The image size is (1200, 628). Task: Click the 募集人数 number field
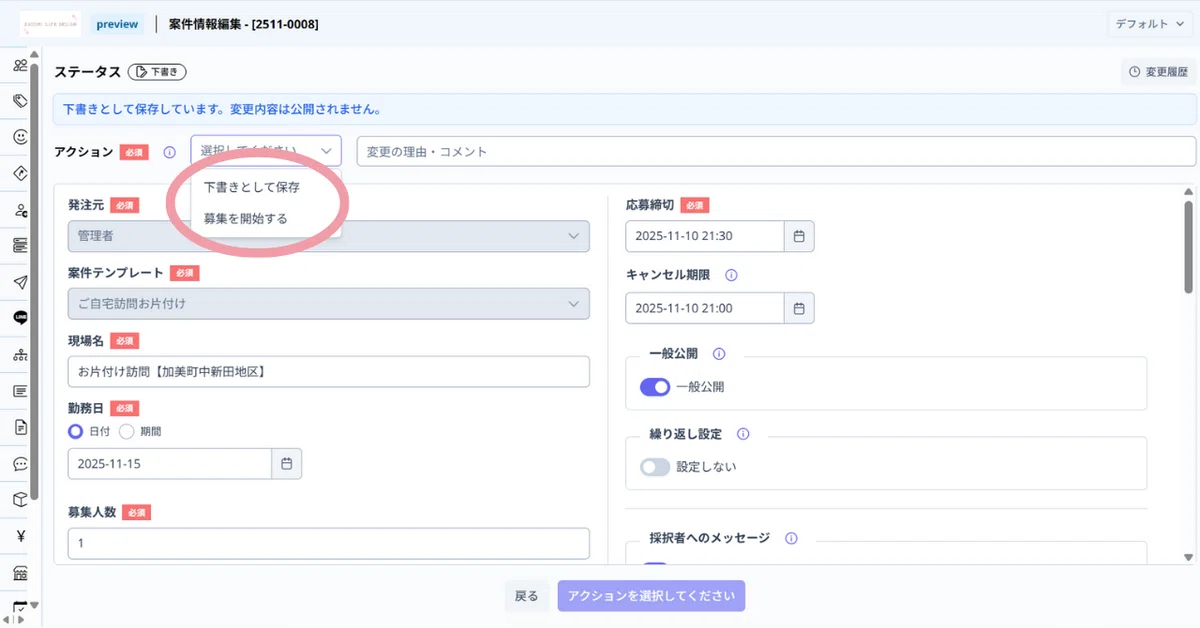click(329, 543)
